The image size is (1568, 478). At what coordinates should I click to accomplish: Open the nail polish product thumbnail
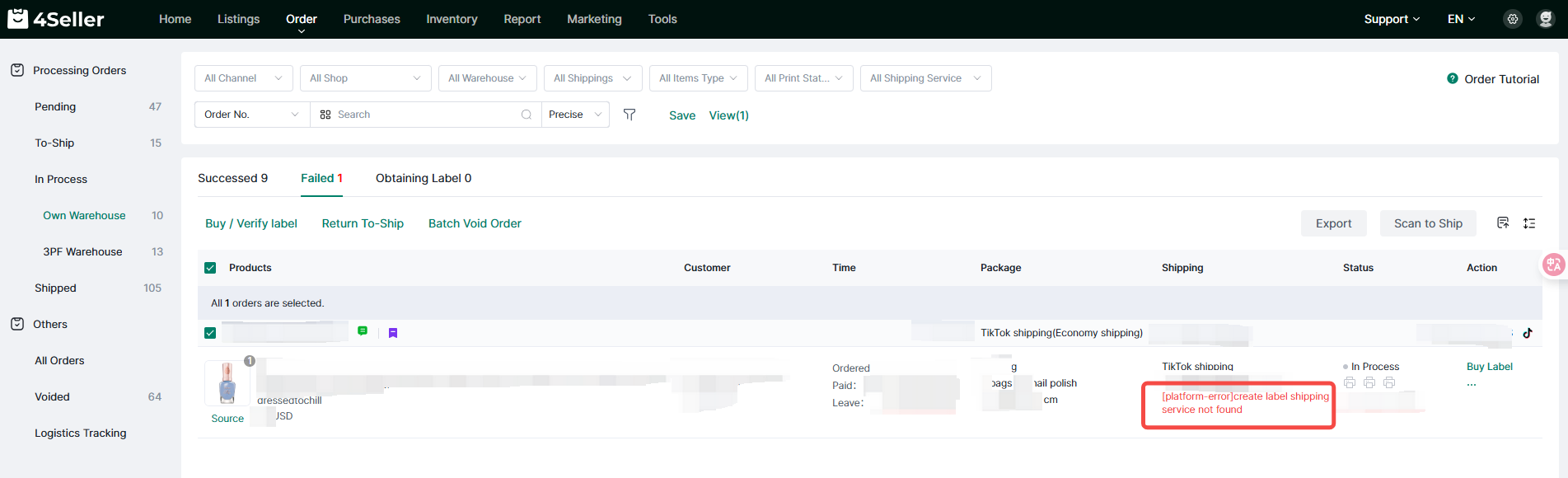[227, 383]
